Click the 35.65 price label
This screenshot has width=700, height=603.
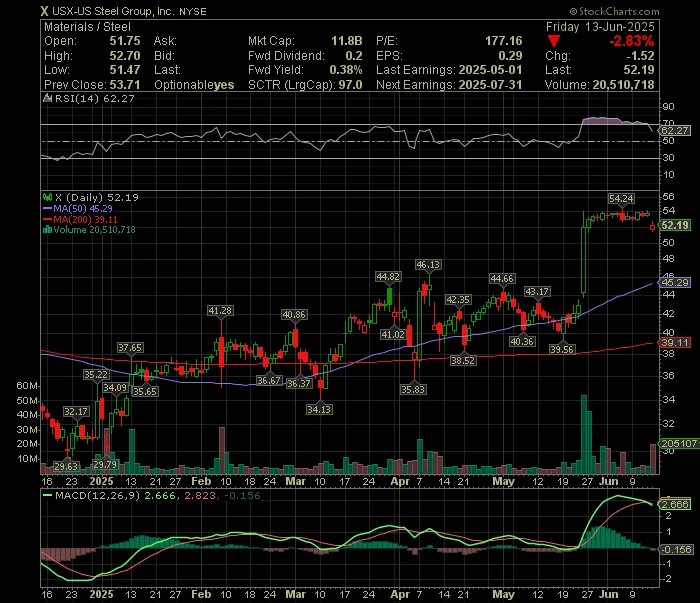[x=145, y=391]
